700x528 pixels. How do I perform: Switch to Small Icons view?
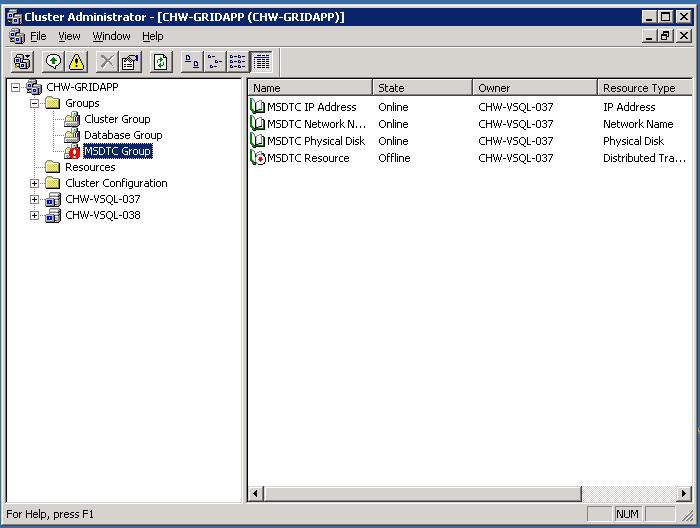[215, 62]
